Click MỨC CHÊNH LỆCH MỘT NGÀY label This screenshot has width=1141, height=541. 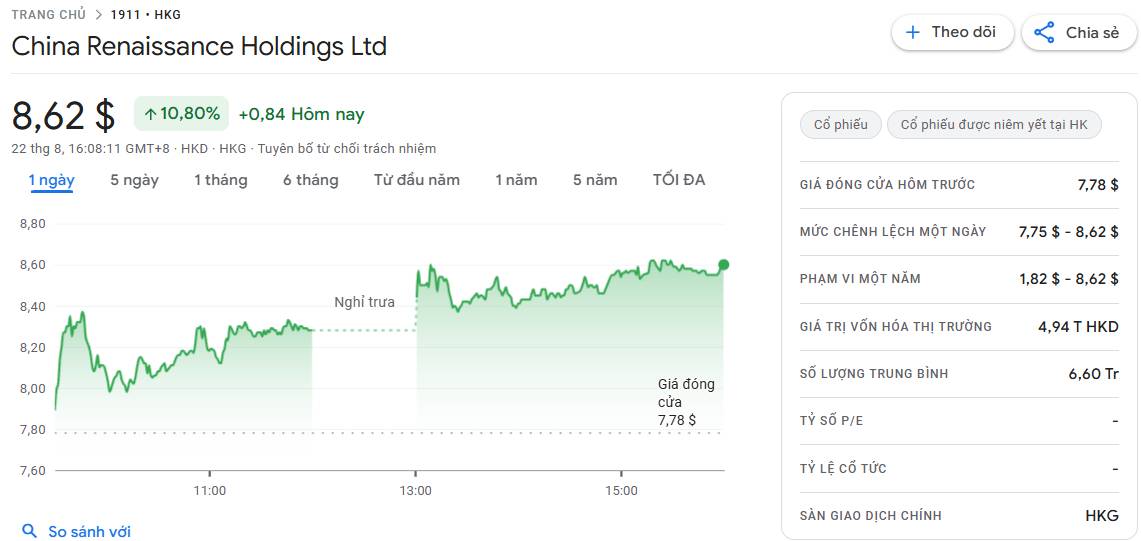893,232
